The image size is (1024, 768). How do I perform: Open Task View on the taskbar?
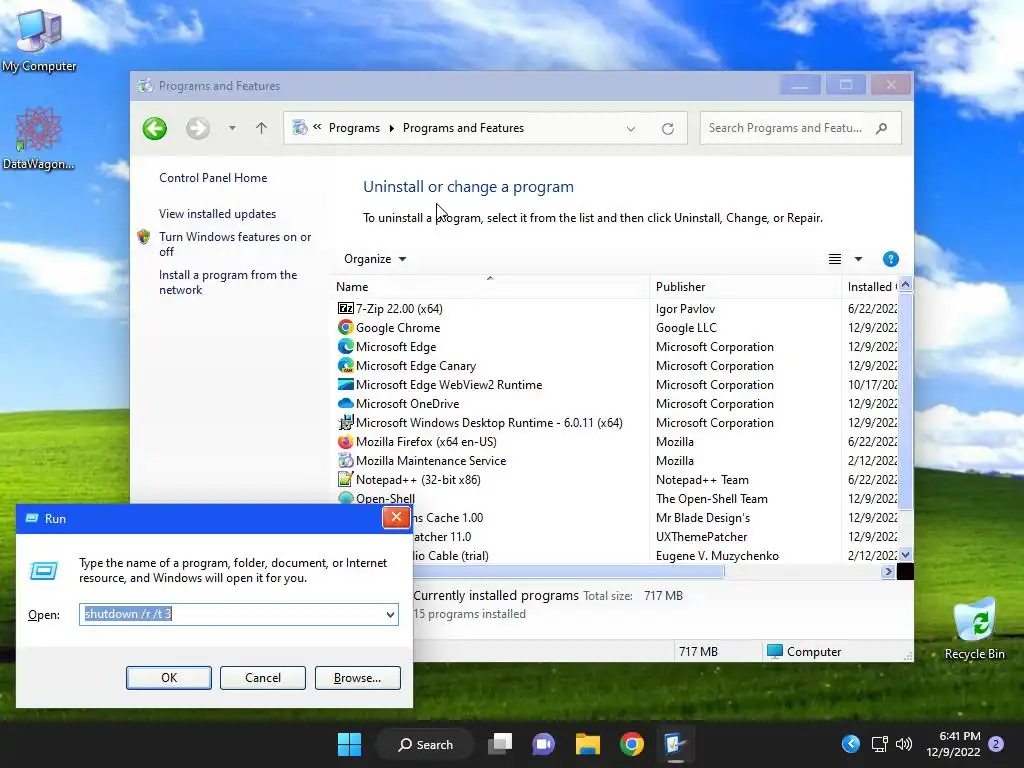[x=501, y=744]
